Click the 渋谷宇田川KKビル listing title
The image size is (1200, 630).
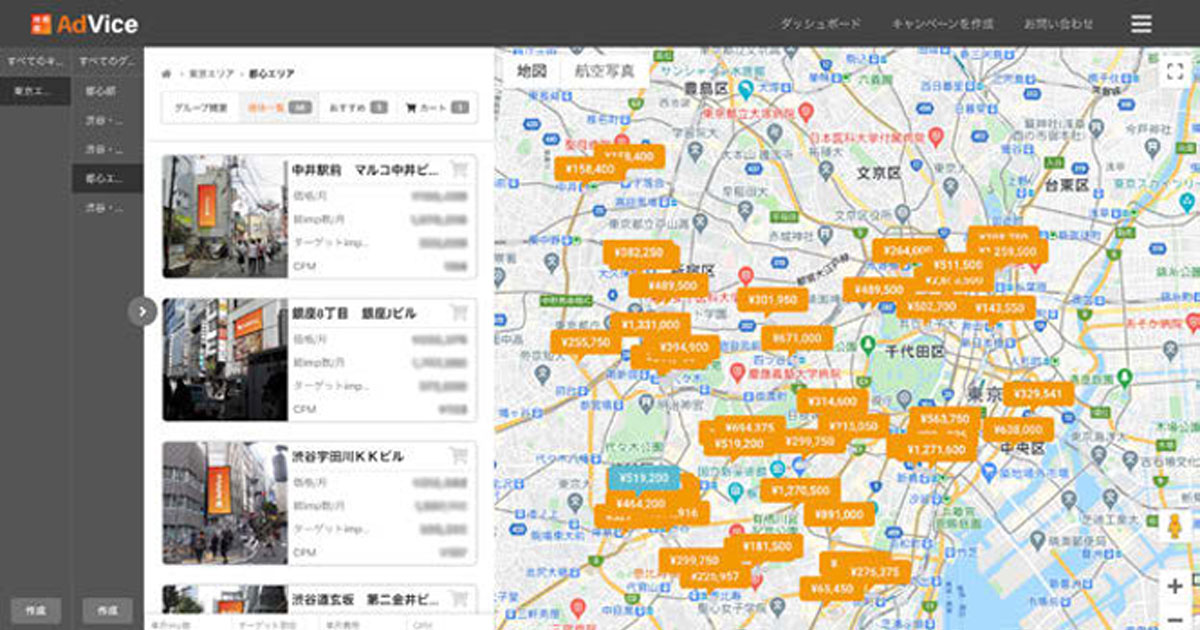[x=348, y=457]
